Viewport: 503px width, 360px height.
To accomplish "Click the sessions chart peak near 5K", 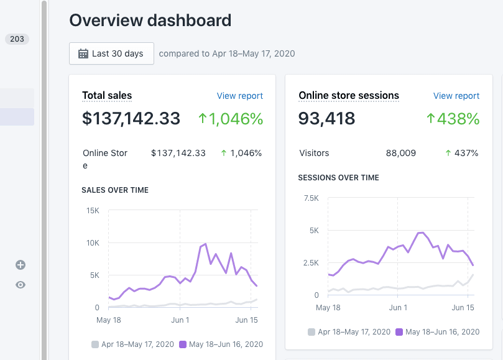I will (421, 233).
